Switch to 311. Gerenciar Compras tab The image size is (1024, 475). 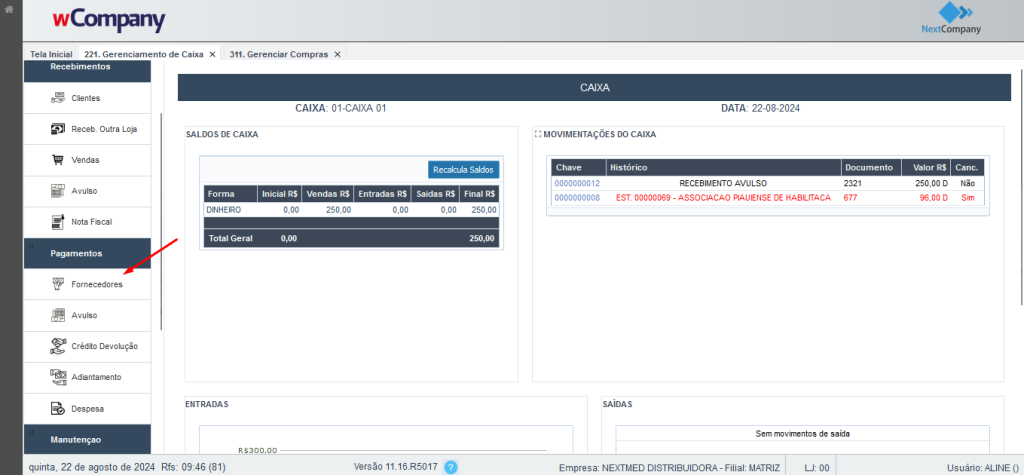278,53
